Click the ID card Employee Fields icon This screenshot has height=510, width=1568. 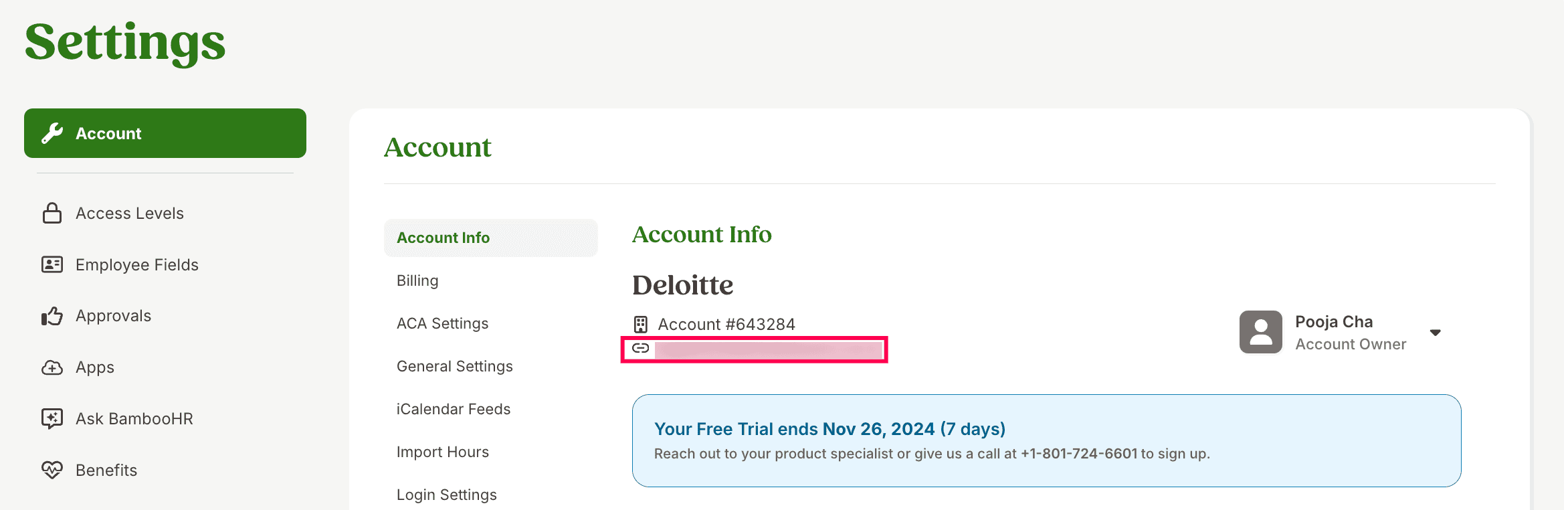pyautogui.click(x=52, y=264)
